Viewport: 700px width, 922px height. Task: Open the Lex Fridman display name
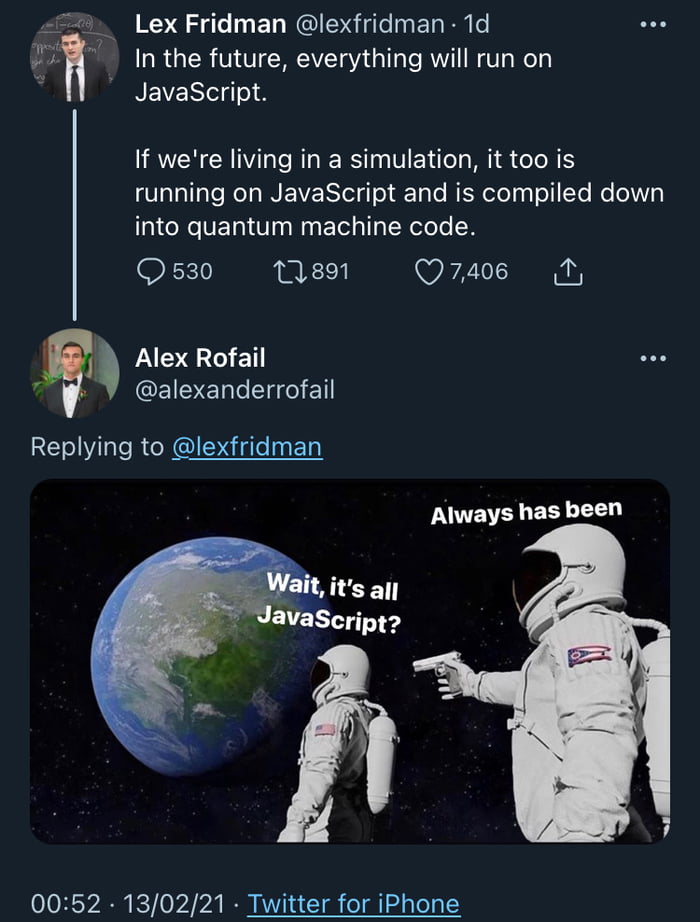209,24
